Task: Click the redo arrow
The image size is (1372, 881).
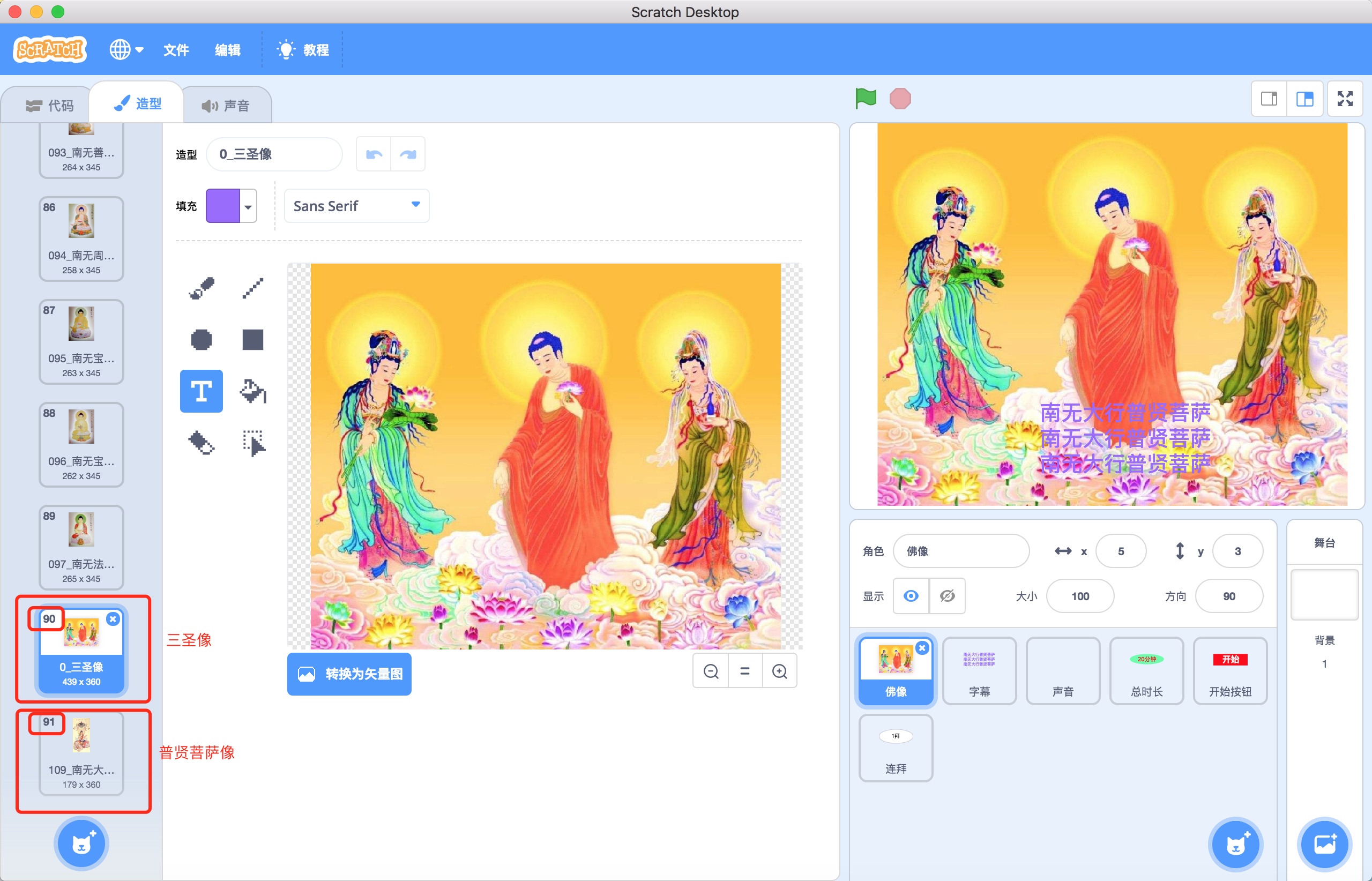Action: 408,154
